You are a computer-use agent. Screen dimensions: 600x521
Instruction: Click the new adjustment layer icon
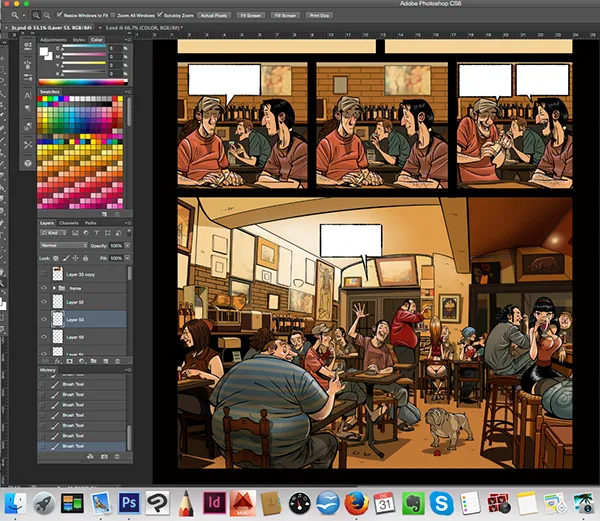82,361
